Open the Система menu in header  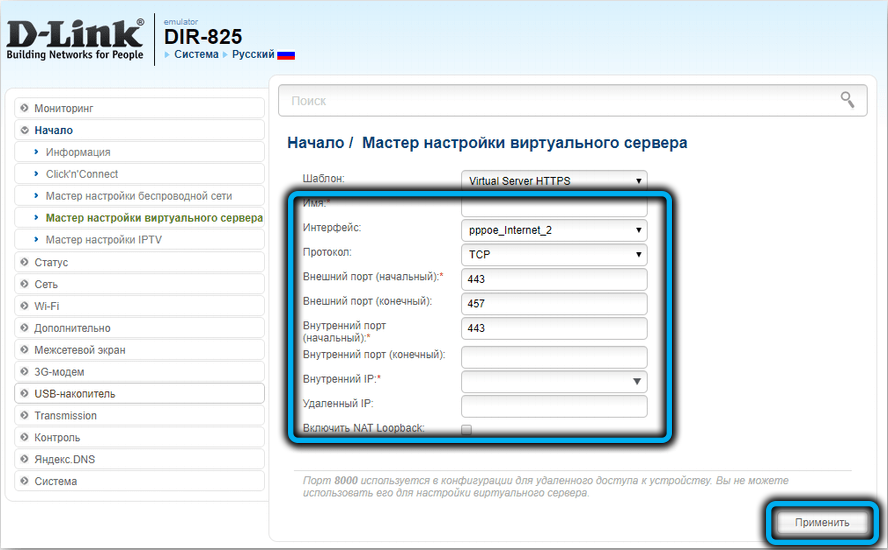click(195, 54)
